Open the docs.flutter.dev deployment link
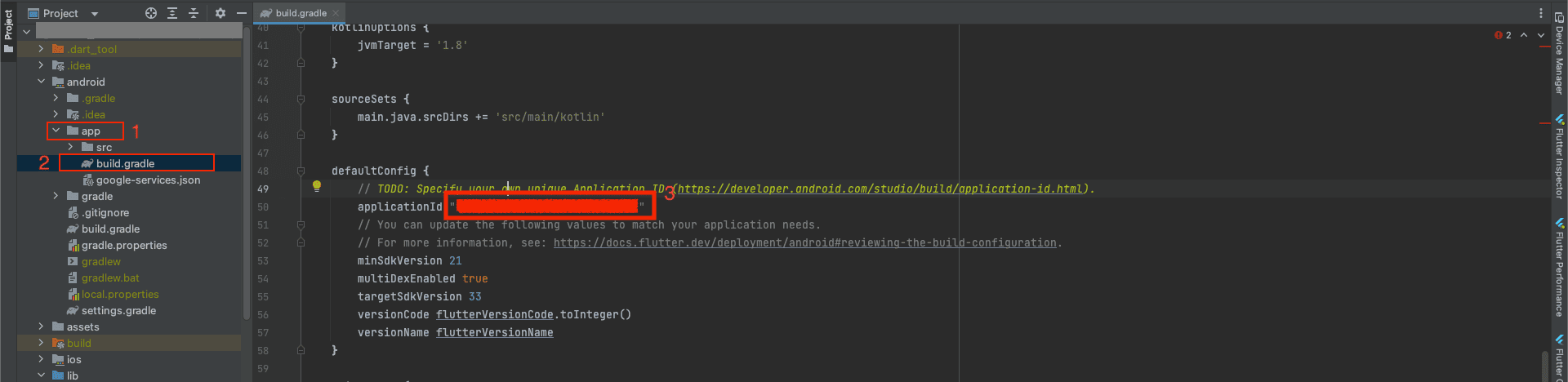Viewport: 1568px width, 382px height. [x=804, y=243]
